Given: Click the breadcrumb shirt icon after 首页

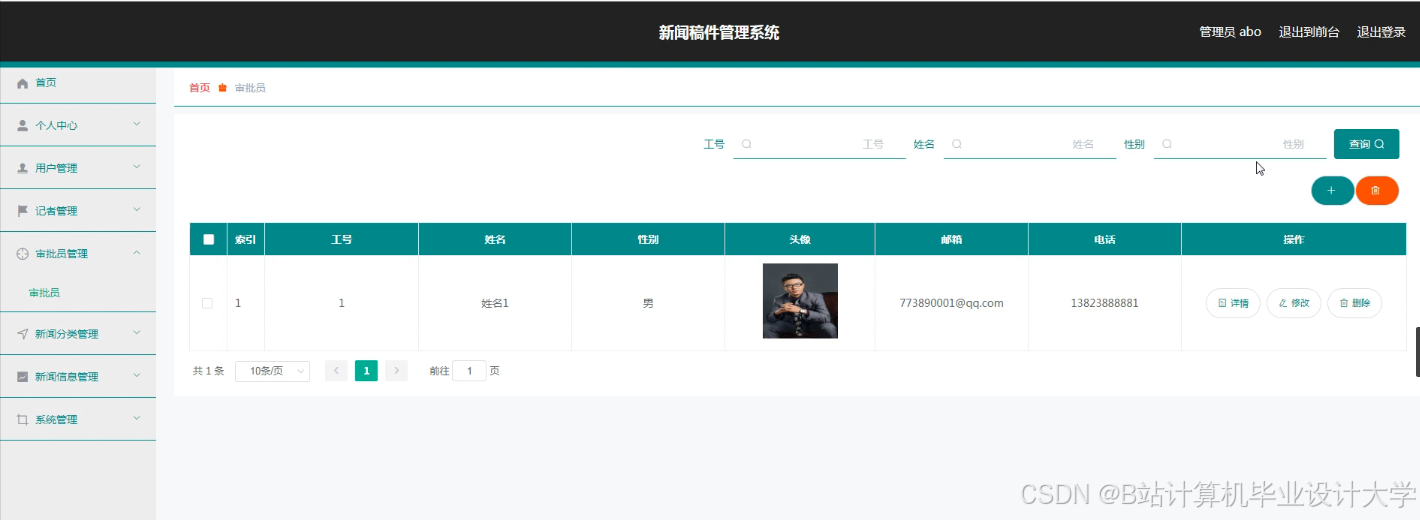Looking at the screenshot, I should pos(223,88).
